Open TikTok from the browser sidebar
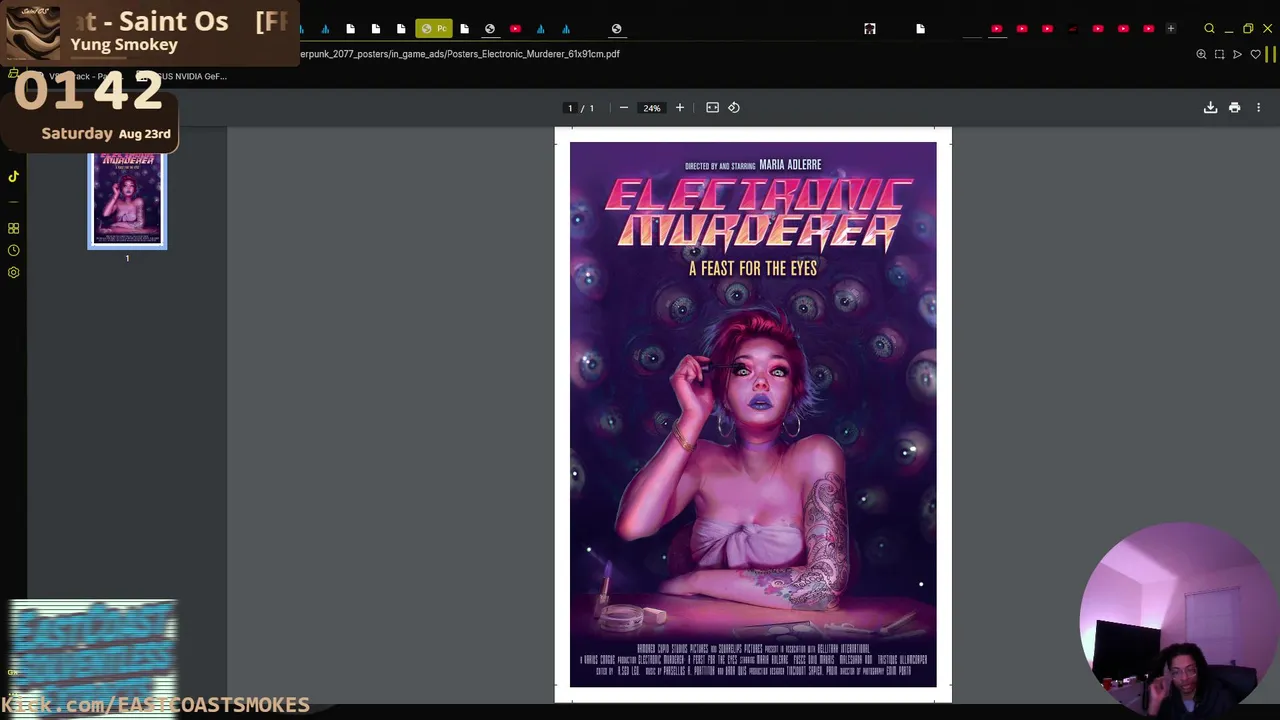 13,176
